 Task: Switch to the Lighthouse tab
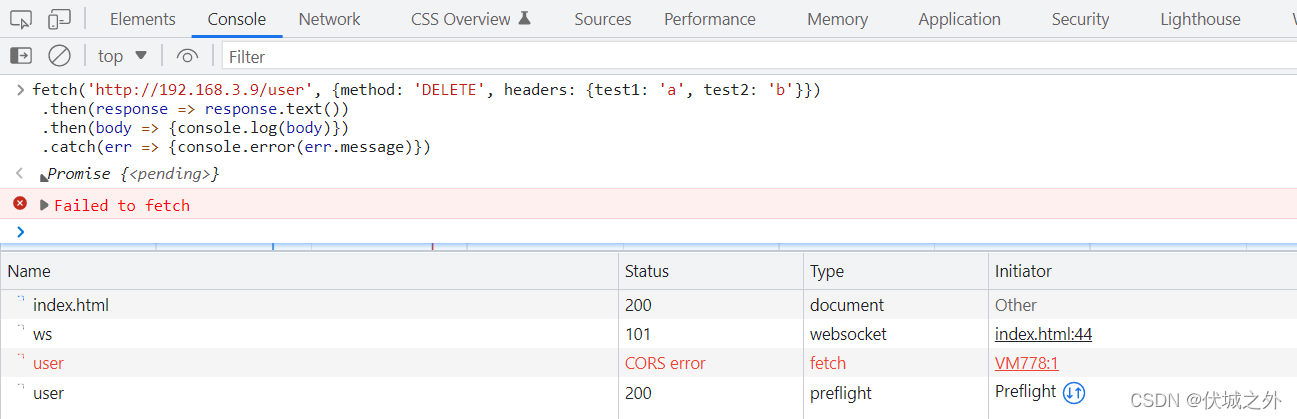1200,19
